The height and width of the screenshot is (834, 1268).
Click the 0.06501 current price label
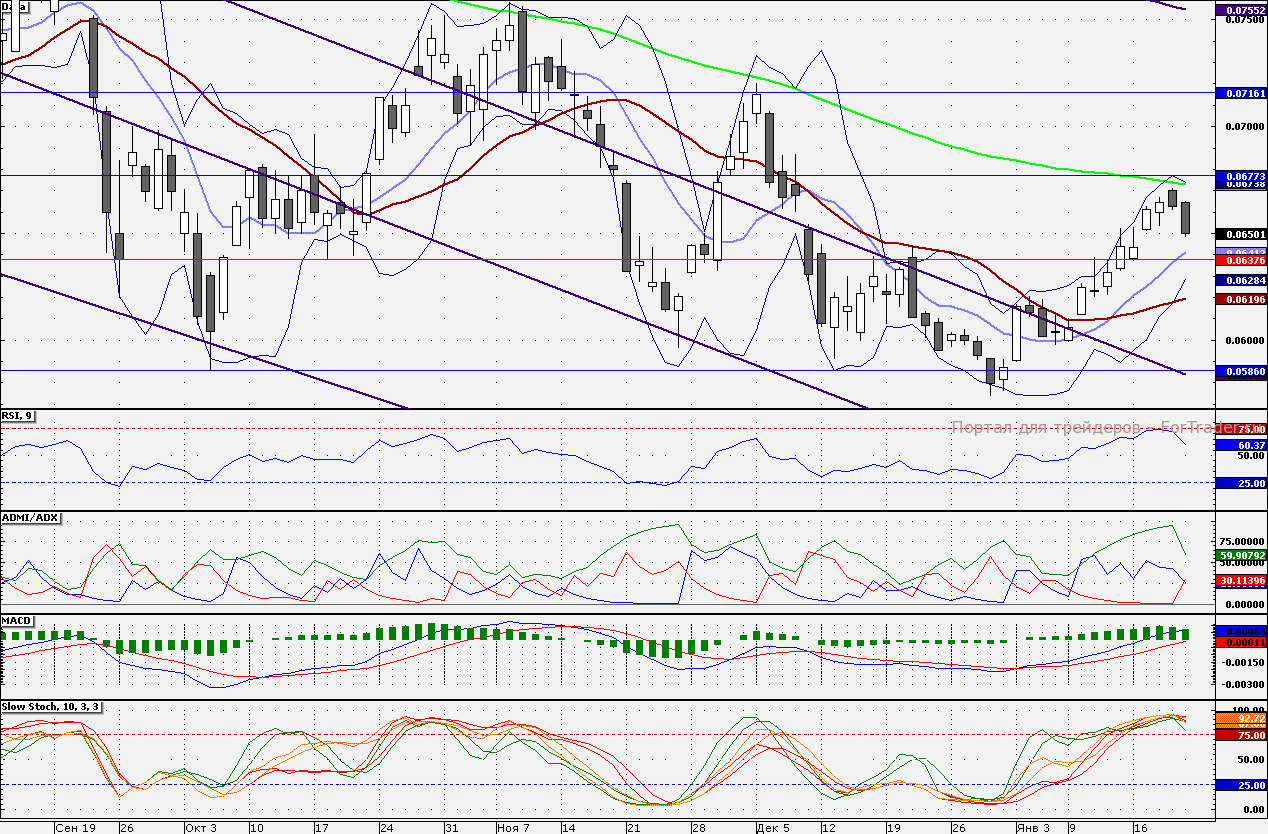[1239, 234]
